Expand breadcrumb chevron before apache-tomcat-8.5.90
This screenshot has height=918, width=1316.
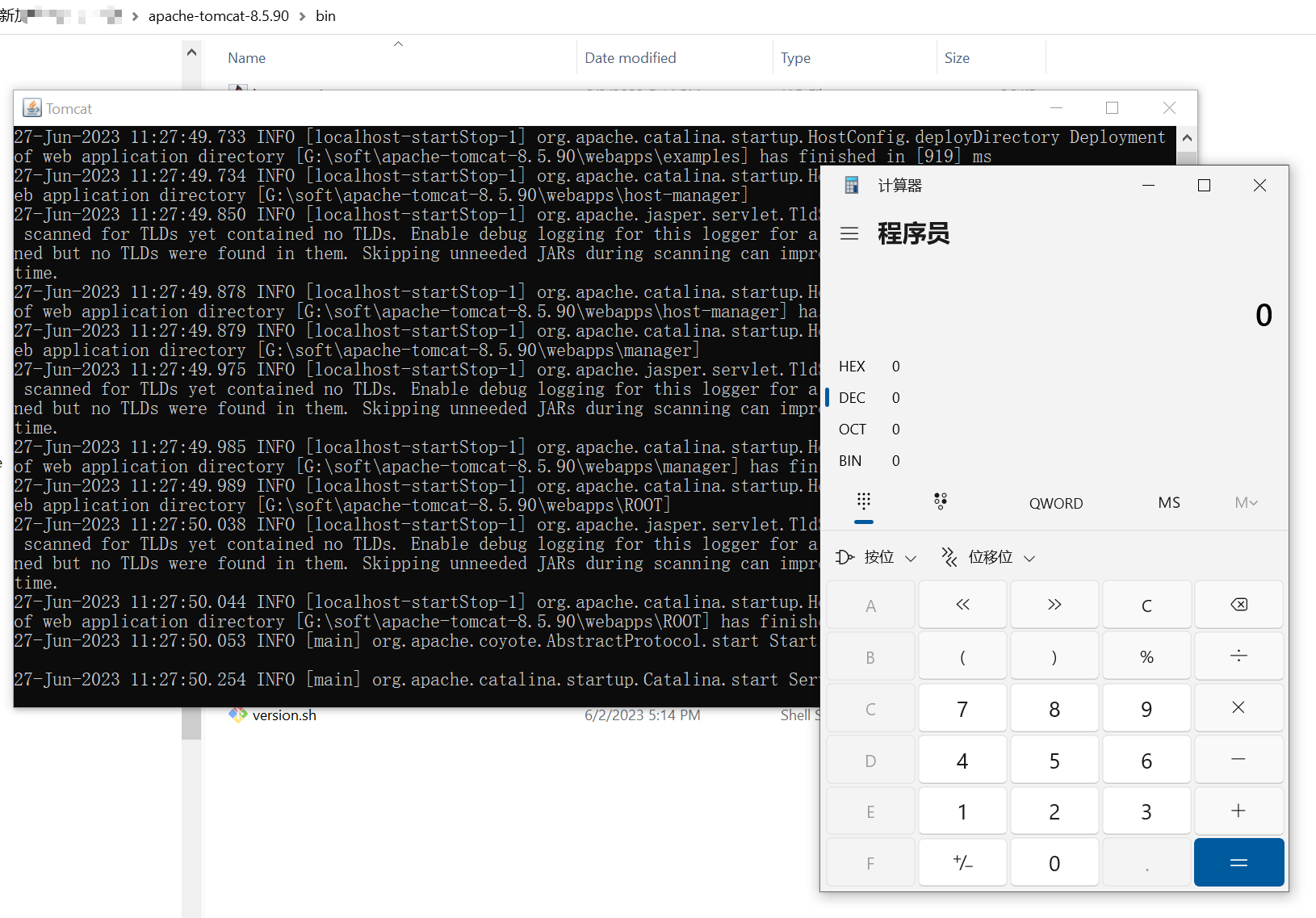pos(135,16)
